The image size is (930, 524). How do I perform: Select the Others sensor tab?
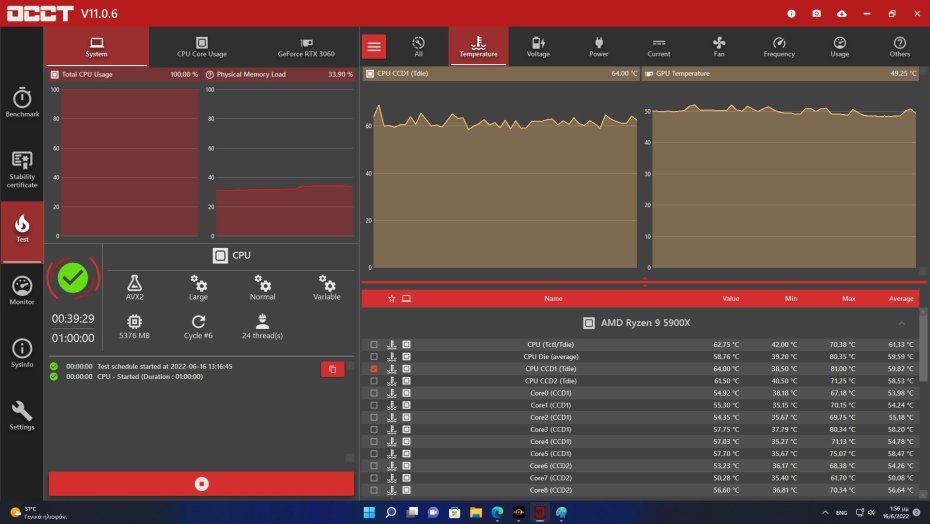[x=899, y=46]
